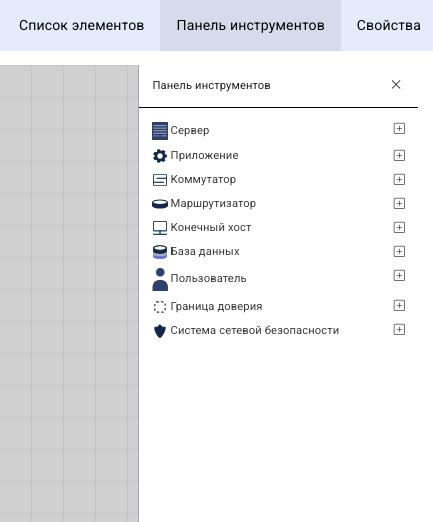433x522 pixels.
Task: Select the Сервер server icon
Action: 160,131
